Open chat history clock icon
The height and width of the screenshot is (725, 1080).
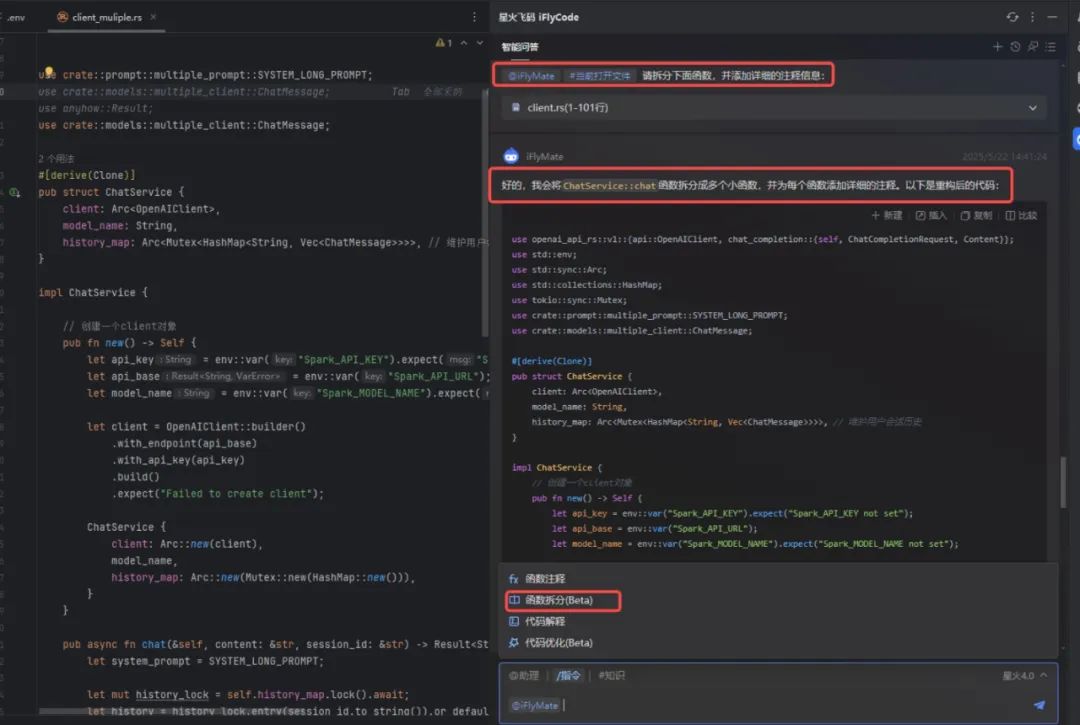click(x=1015, y=47)
